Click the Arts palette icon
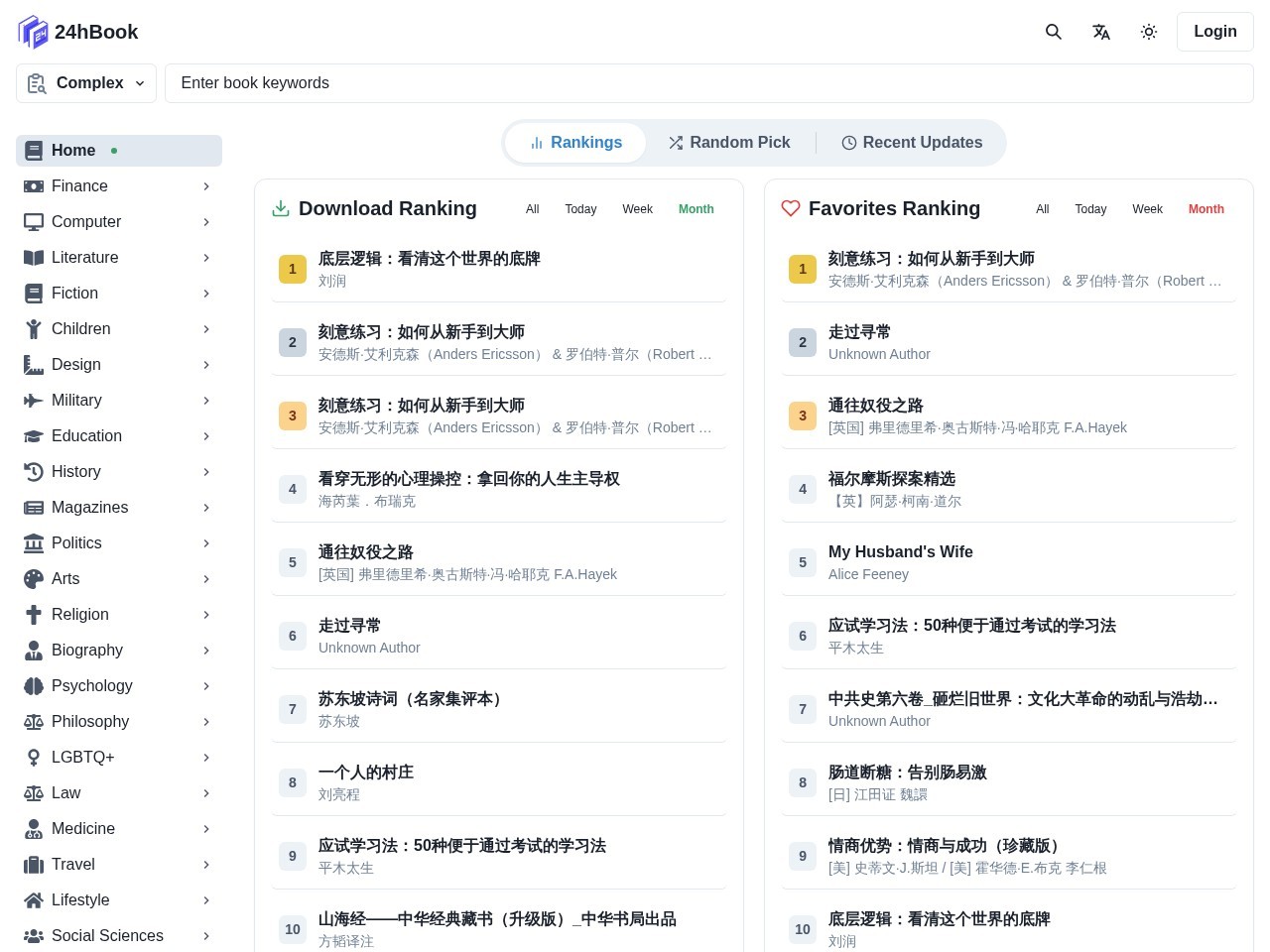Viewport: 1270px width, 952px height. coord(34,579)
